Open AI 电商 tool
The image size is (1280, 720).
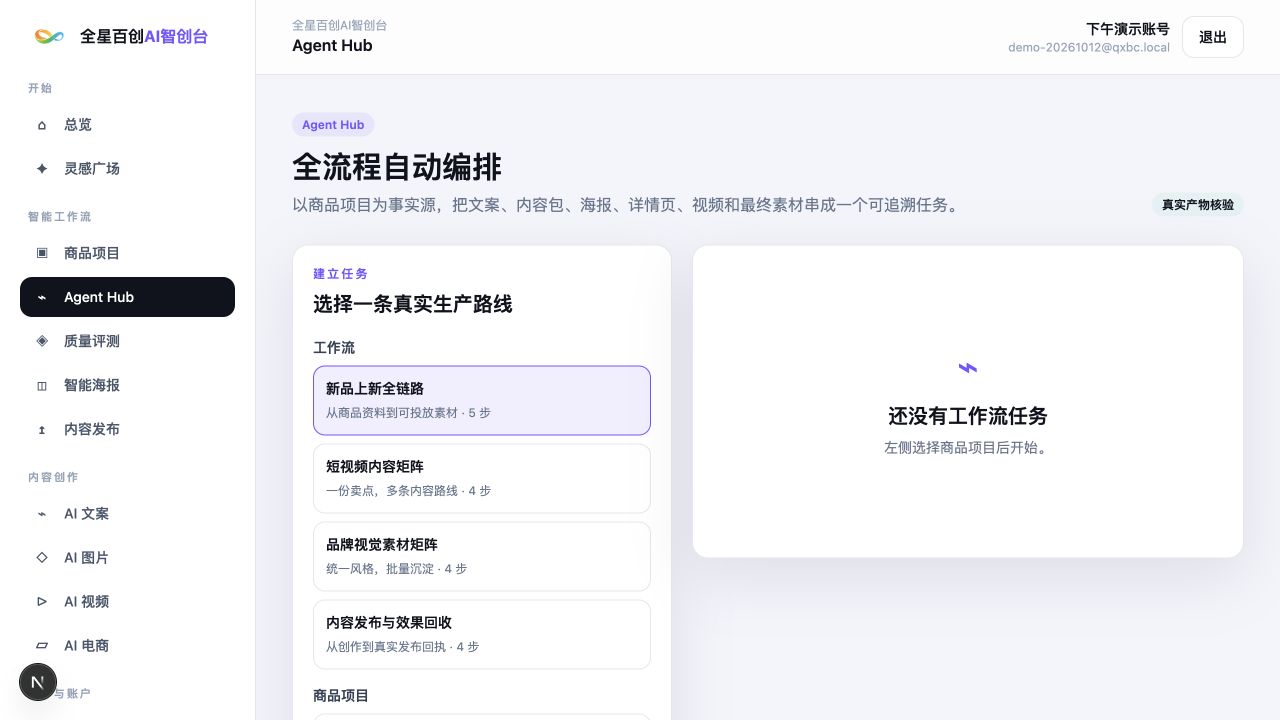click(x=127, y=646)
